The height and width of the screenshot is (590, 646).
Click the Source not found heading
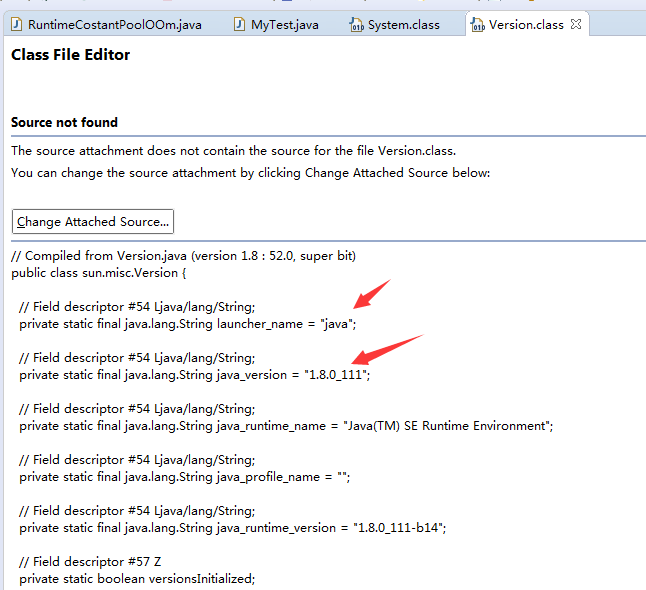pos(64,122)
